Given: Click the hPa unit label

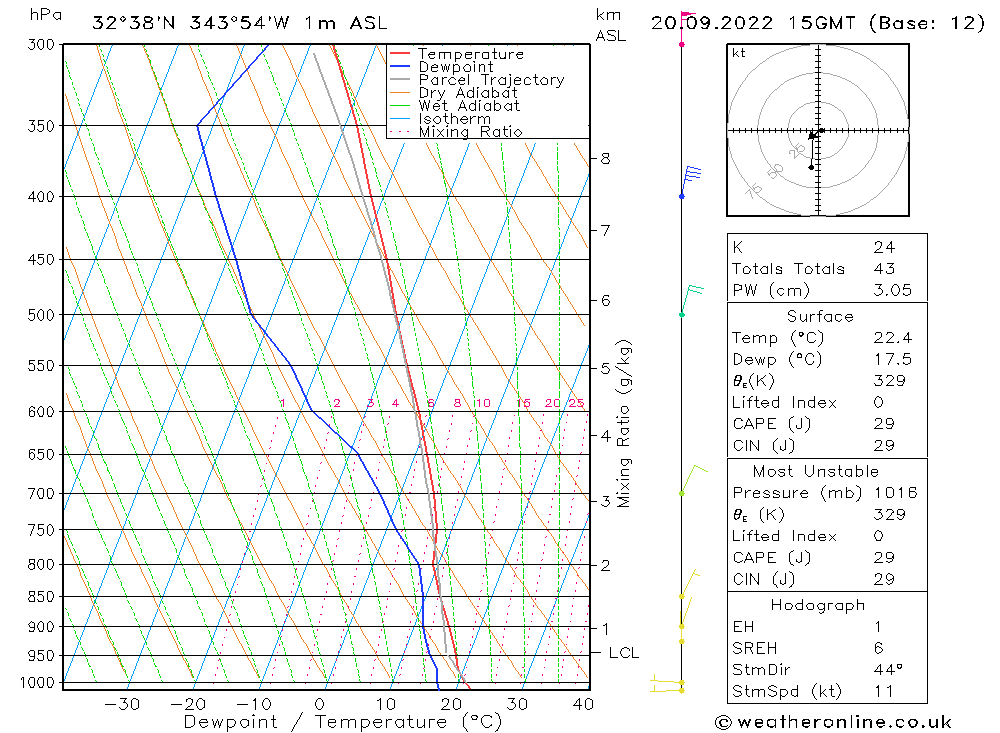Looking at the screenshot, I should tap(45, 15).
